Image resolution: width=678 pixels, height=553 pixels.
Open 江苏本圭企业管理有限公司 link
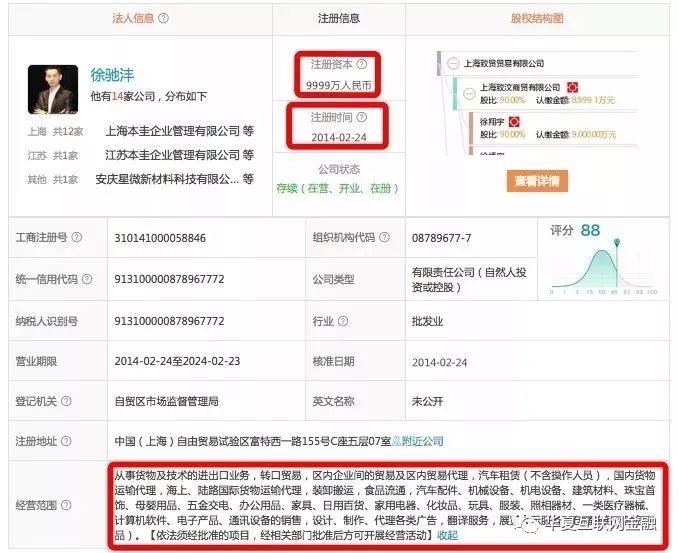point(172,155)
